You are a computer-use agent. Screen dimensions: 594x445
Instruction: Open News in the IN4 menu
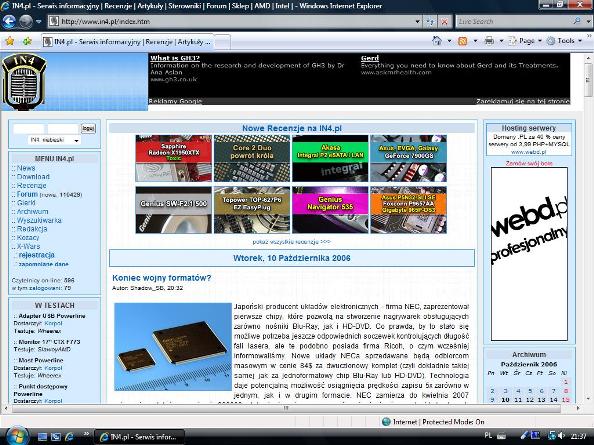[x=26, y=168]
